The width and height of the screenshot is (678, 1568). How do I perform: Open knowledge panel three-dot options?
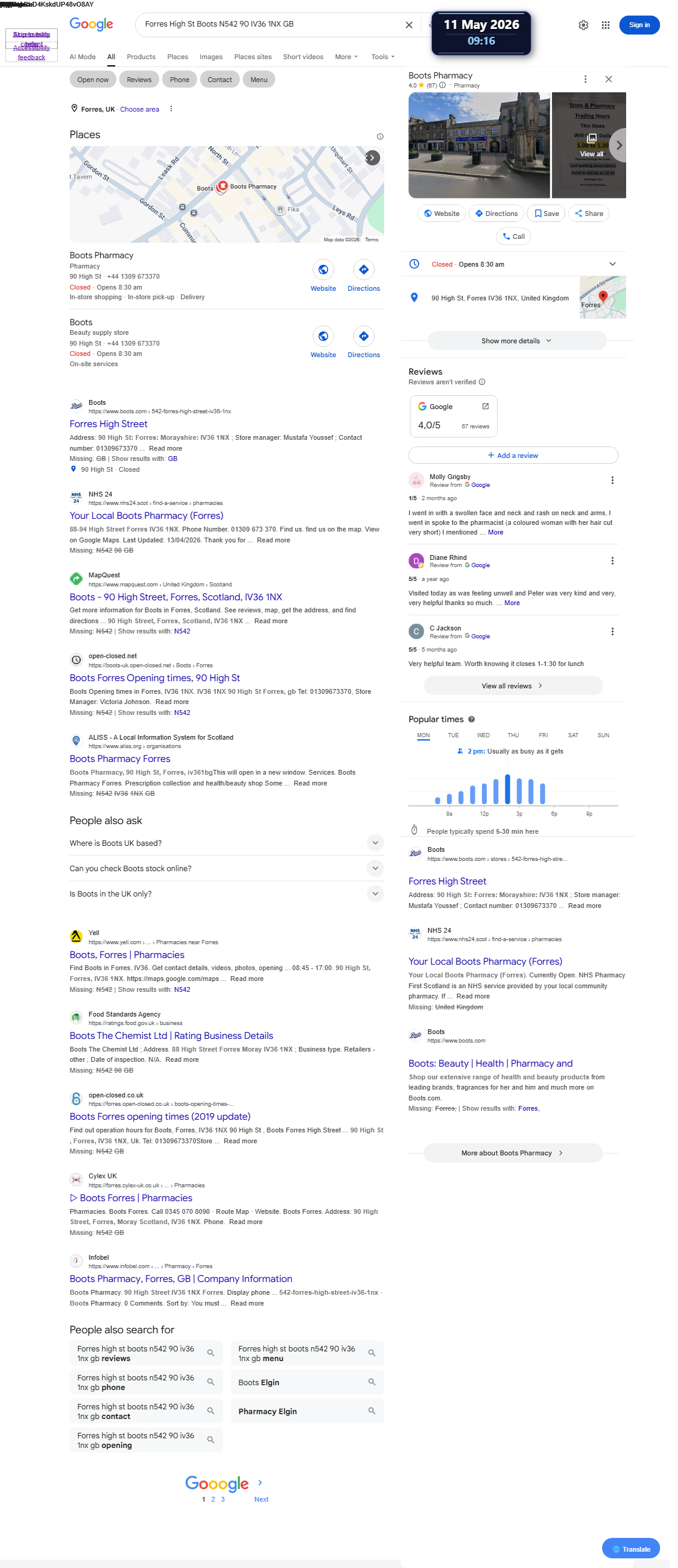click(592, 80)
